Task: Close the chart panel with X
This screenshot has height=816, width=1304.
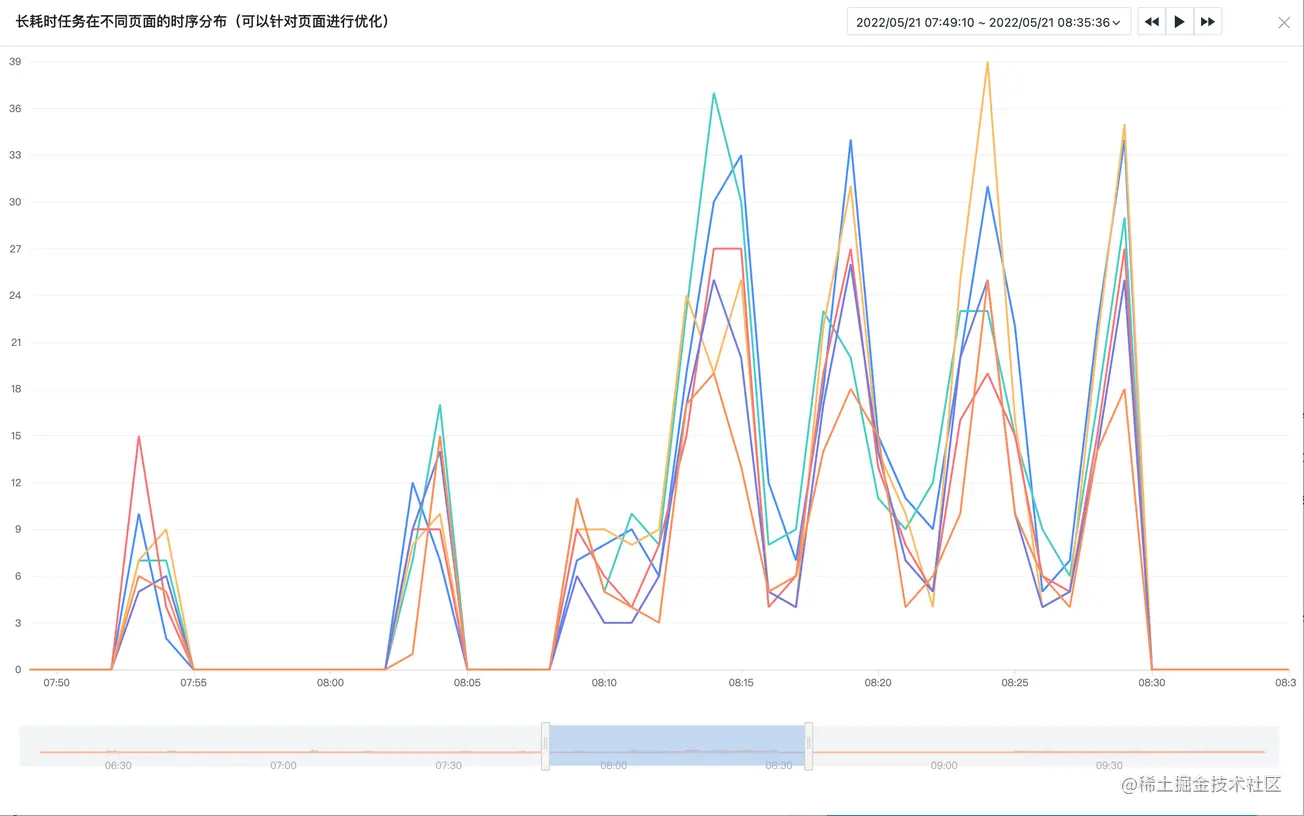Action: coord(1284,22)
